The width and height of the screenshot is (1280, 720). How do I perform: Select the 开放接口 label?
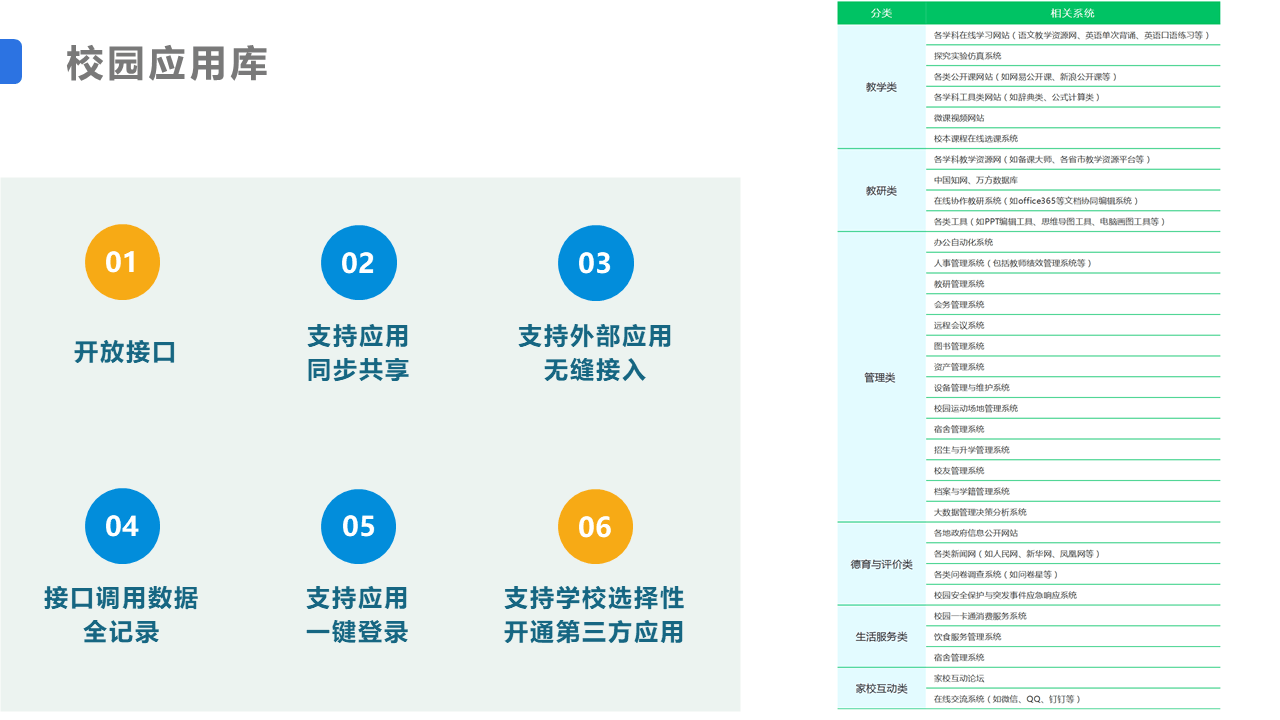(x=124, y=352)
